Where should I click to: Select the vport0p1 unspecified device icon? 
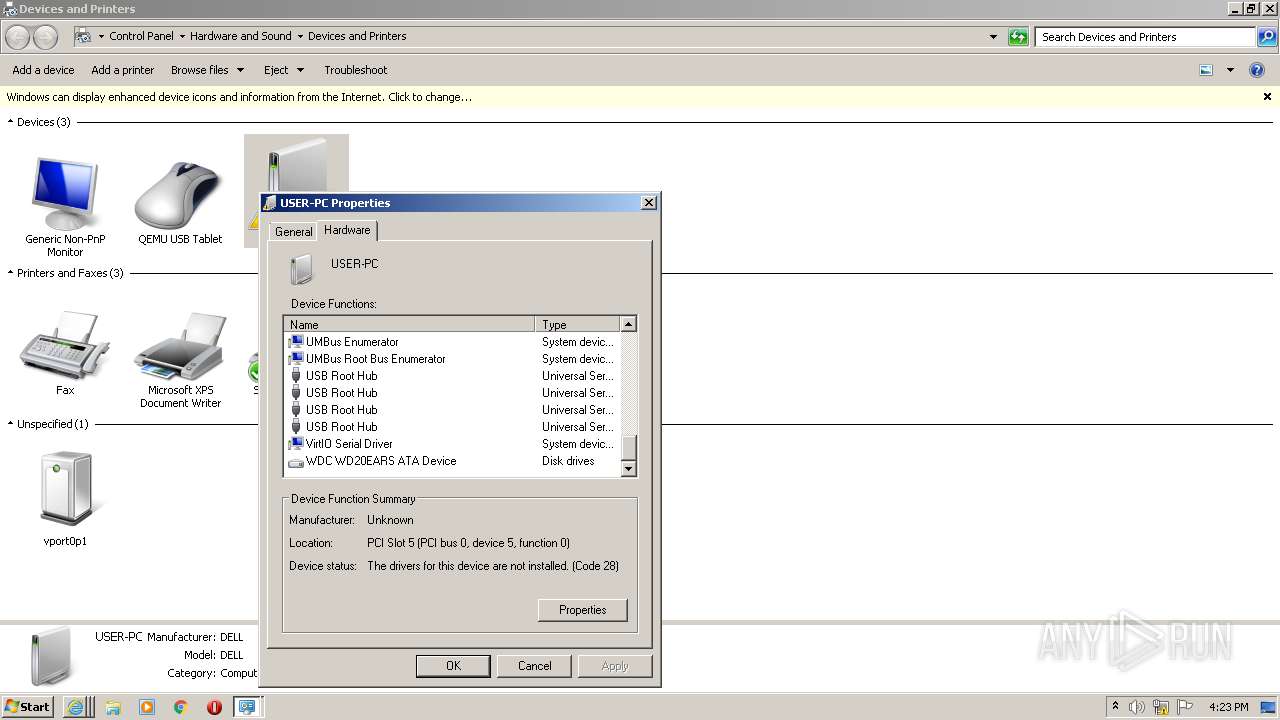click(66, 489)
